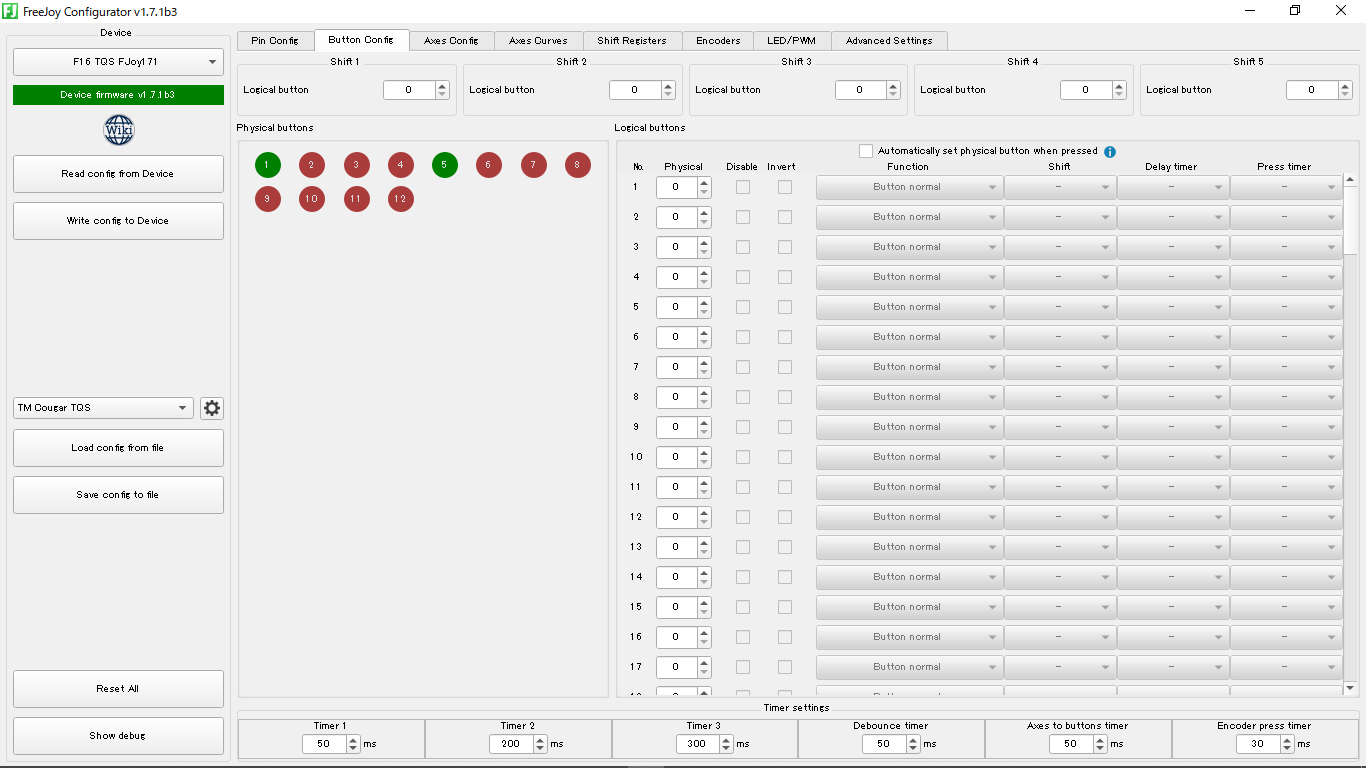Open Press timer dropdown for logical button 4
The height and width of the screenshot is (768, 1366).
1286,277
